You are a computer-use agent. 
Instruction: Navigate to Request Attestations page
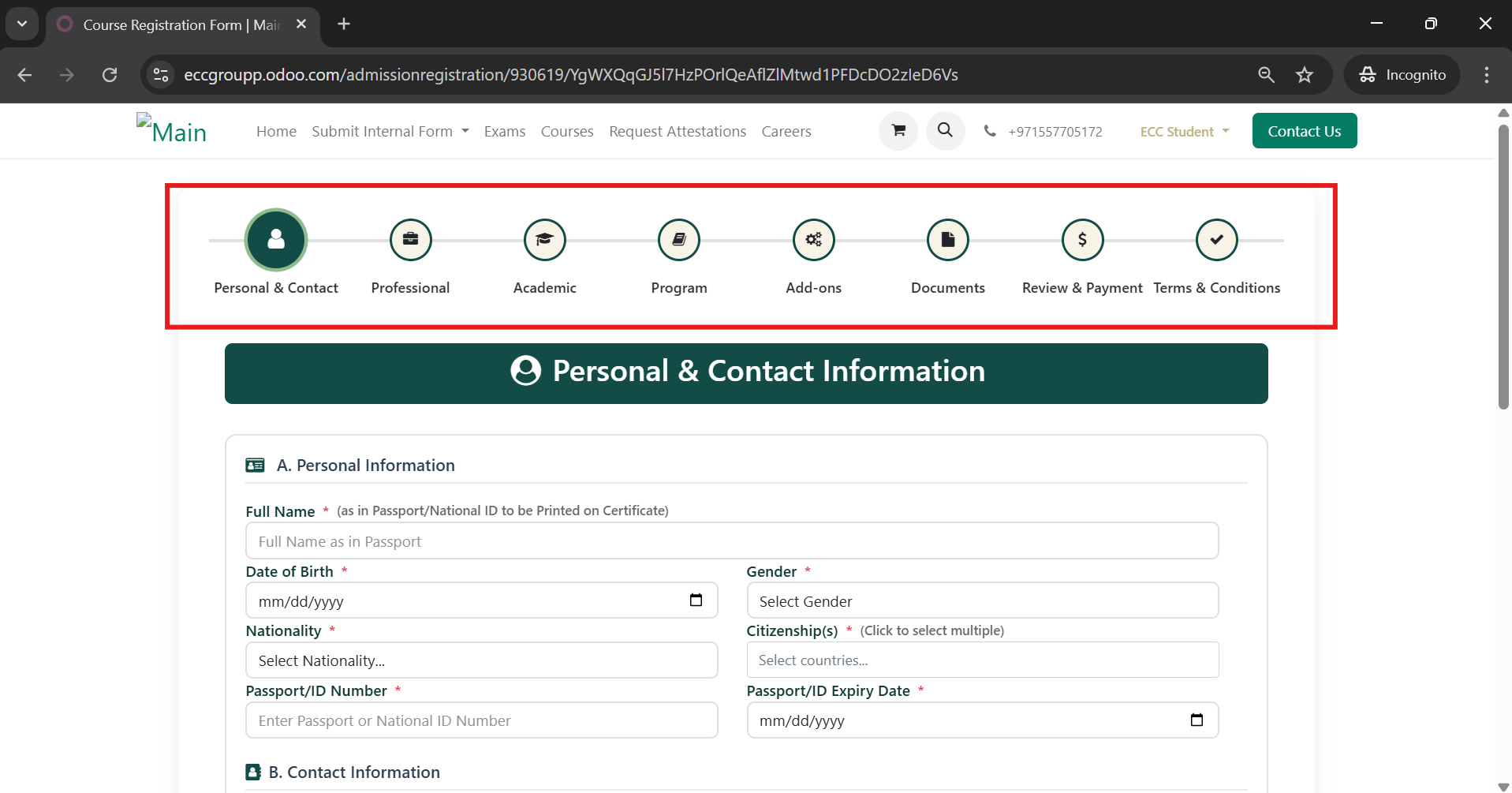(677, 132)
